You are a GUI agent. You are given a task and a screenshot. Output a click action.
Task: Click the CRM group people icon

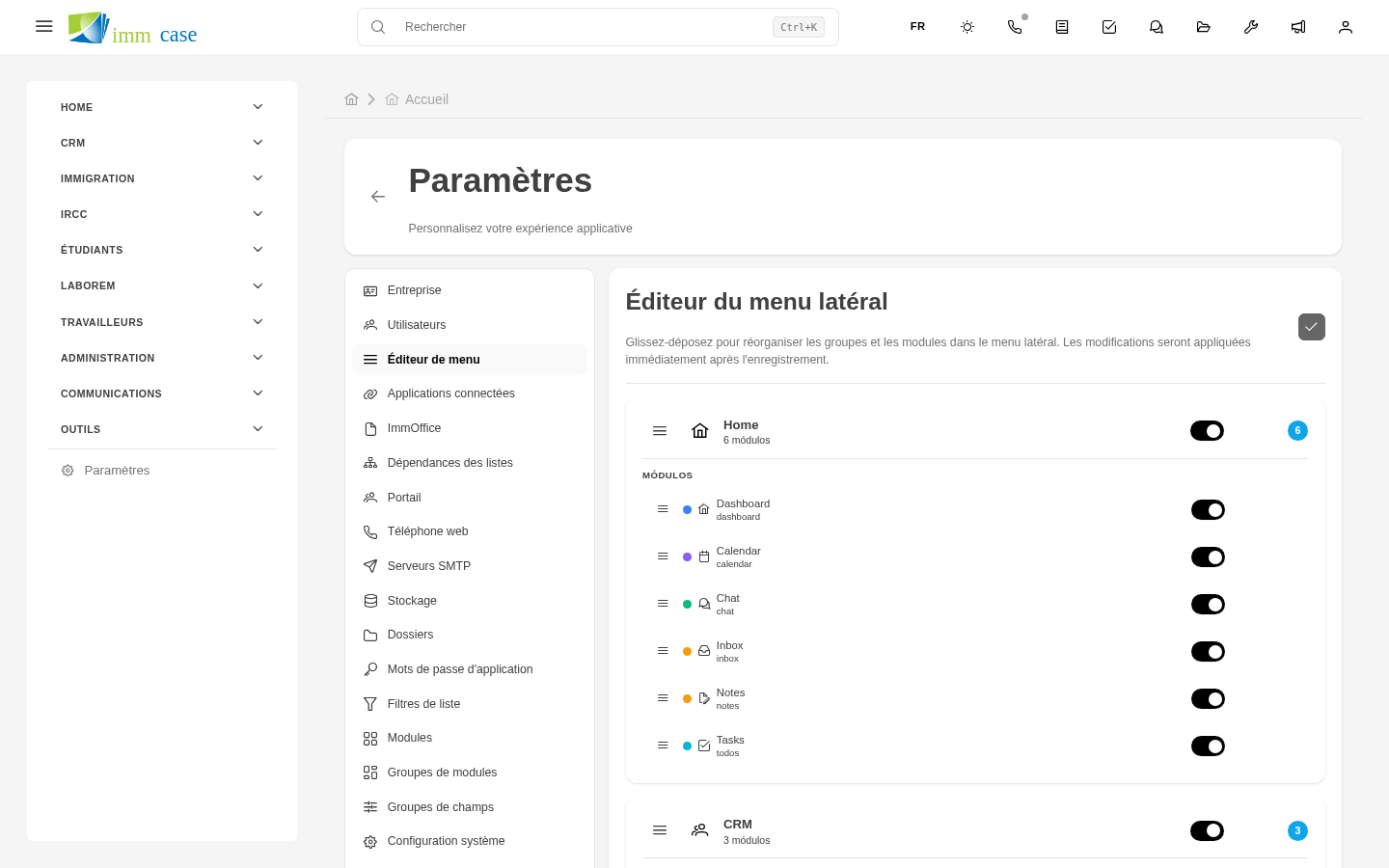click(x=700, y=830)
